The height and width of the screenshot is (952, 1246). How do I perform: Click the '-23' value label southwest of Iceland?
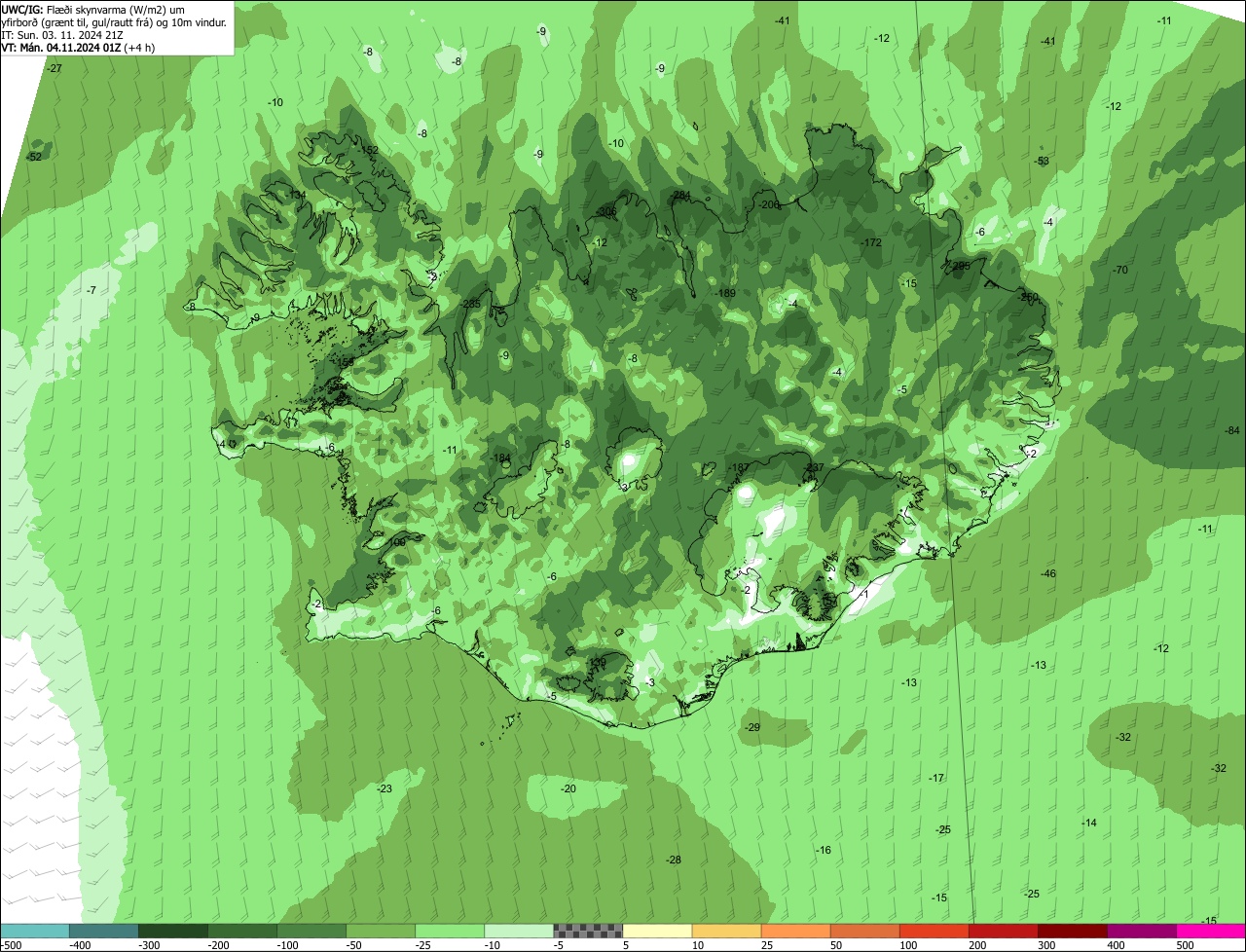pos(384,788)
